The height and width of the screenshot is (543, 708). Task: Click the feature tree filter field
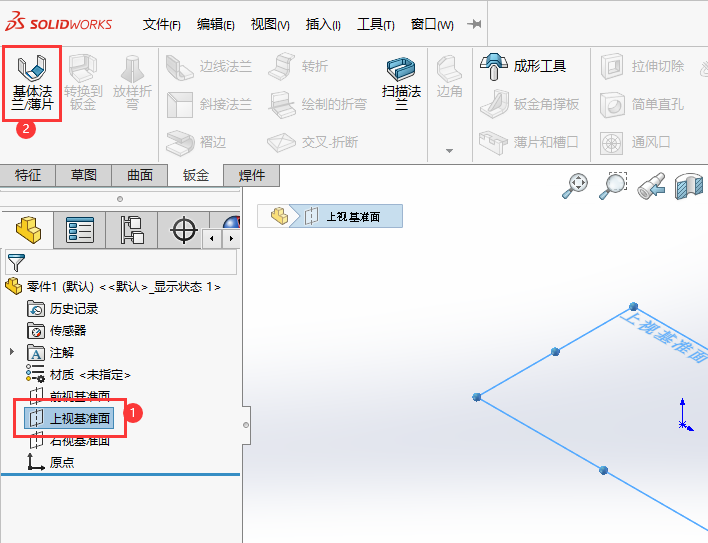(121, 262)
